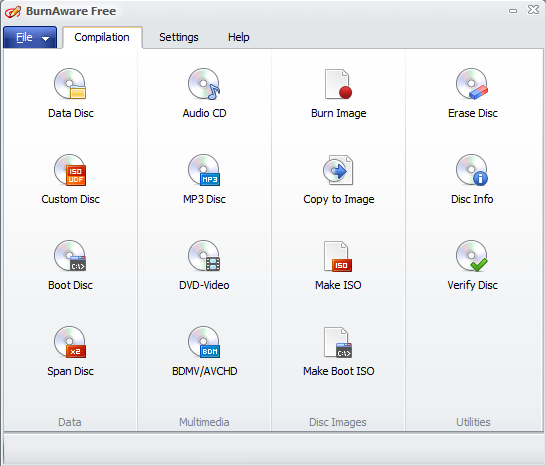Launch the Custom Disc ISO/UDF tool
Viewport: 546px width, 466px height.
(70, 179)
